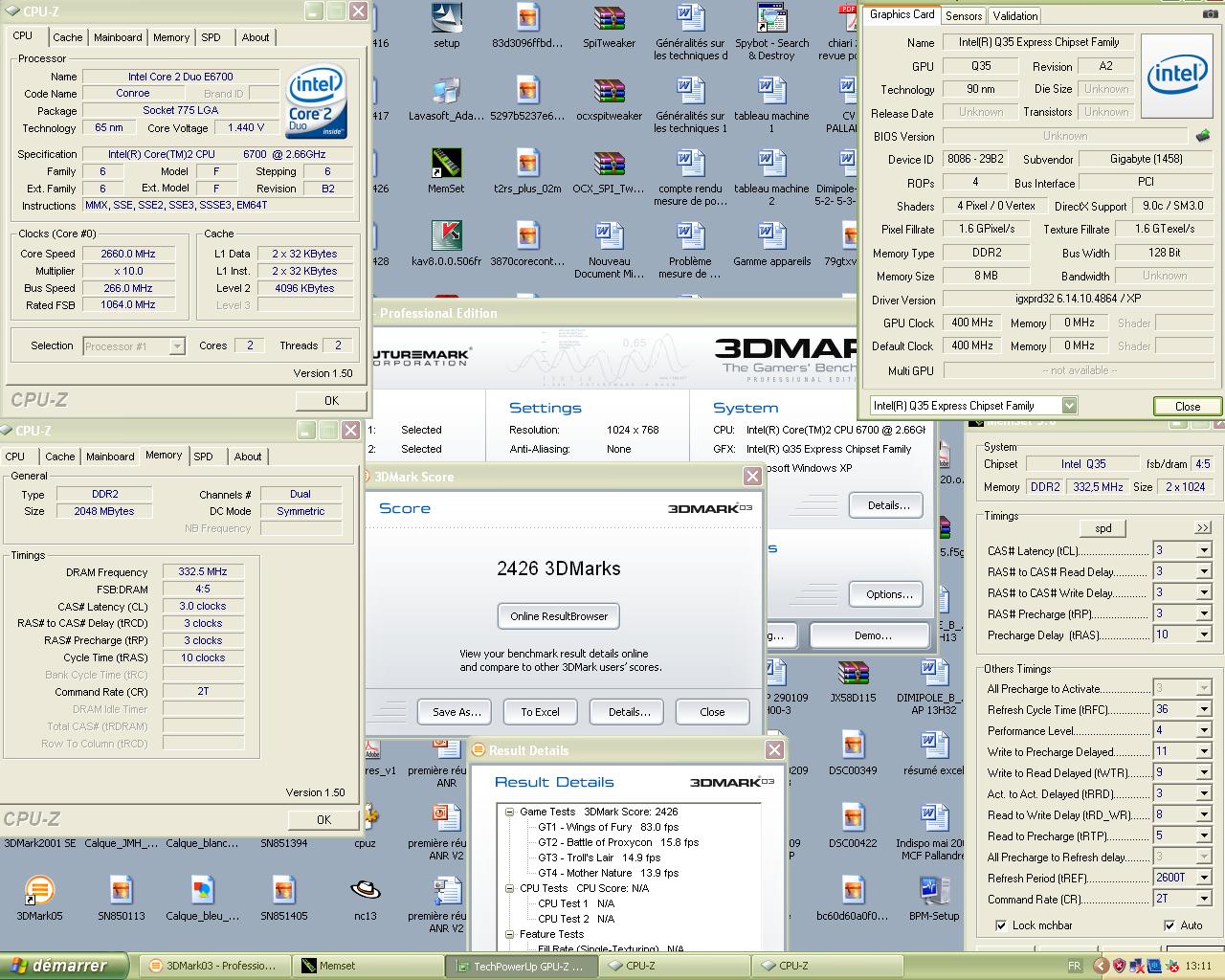Screen dimensions: 1225x980
Task: Open the démarrer Start menu
Action: pyautogui.click(x=63, y=966)
